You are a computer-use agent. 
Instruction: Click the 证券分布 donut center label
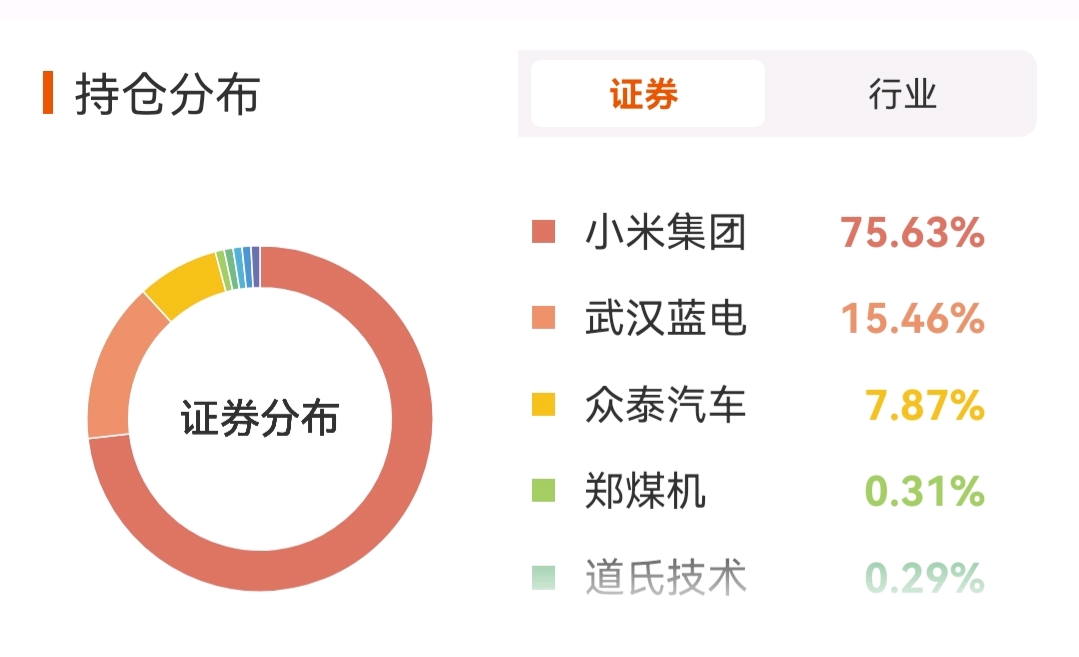coord(259,418)
